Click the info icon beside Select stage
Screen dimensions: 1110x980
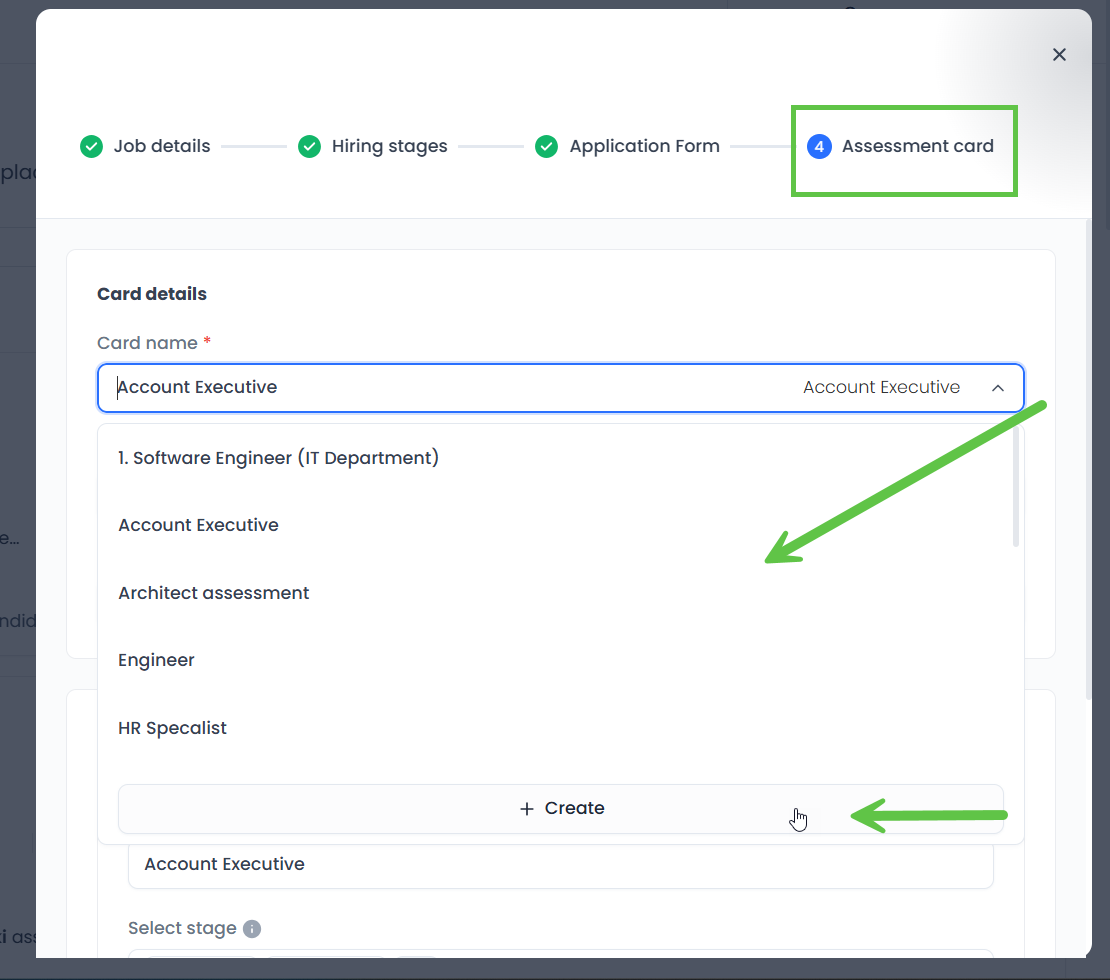click(x=251, y=928)
